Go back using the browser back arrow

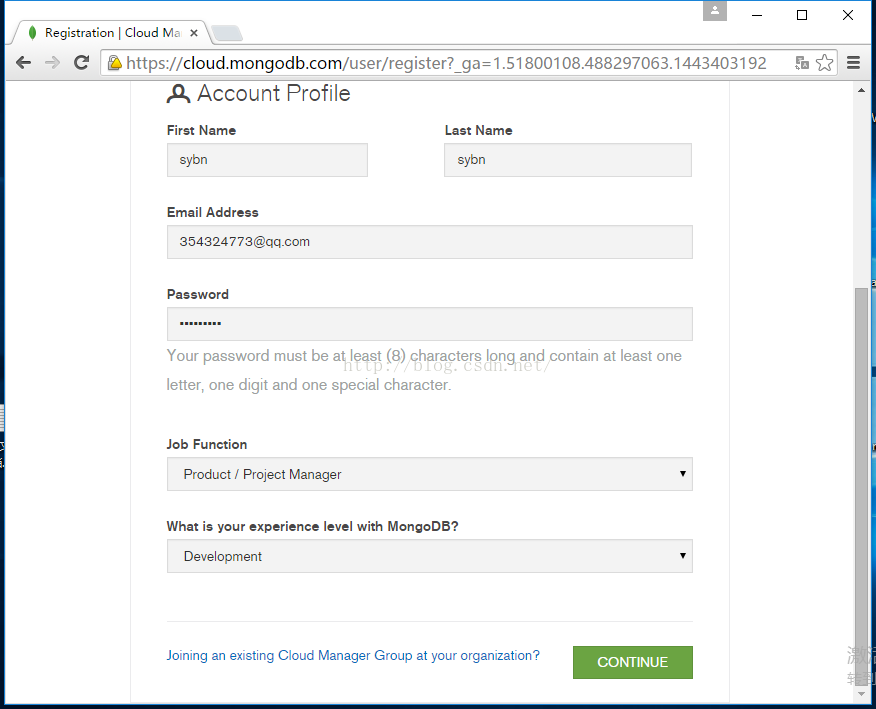[23, 63]
